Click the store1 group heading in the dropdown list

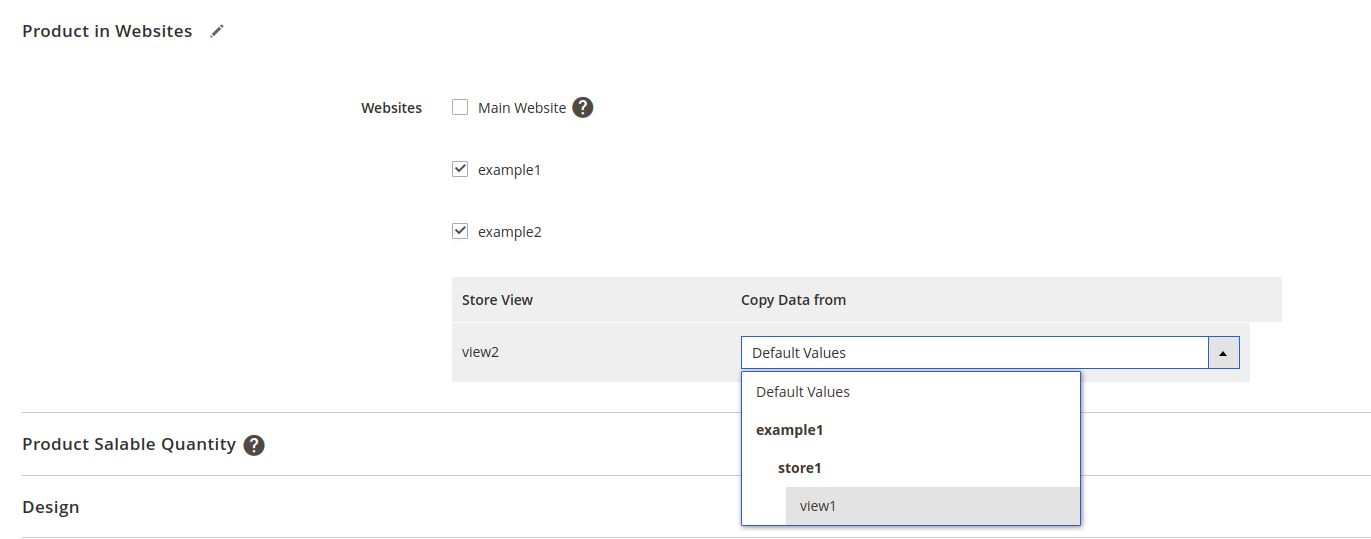click(800, 468)
